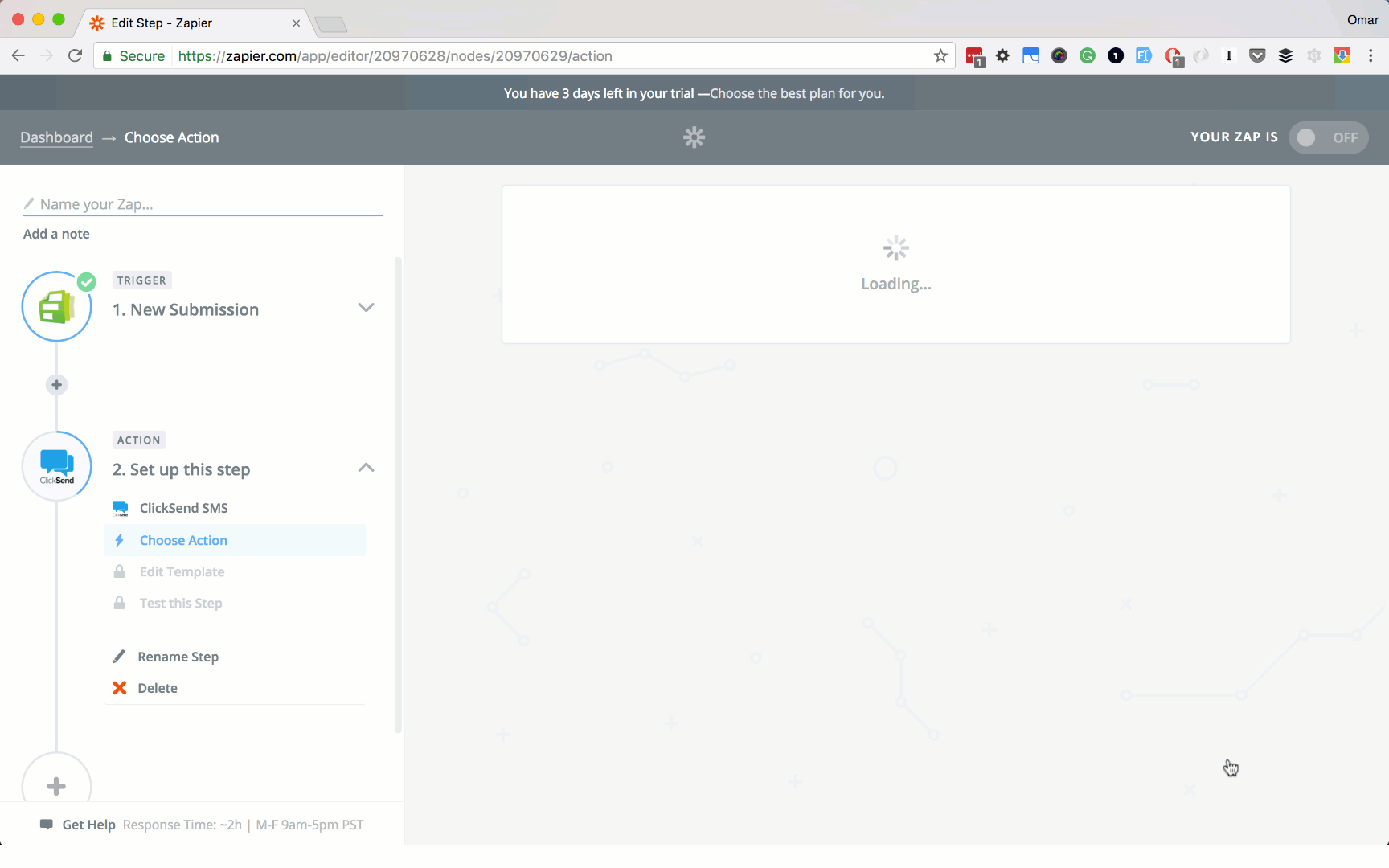Follow the Choose the best plan link
Screen dimensions: 1389x868
794,93
